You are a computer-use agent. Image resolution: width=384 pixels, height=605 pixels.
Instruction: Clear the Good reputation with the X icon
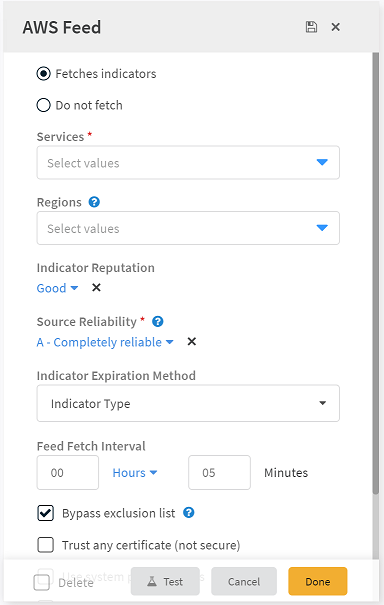click(x=96, y=287)
